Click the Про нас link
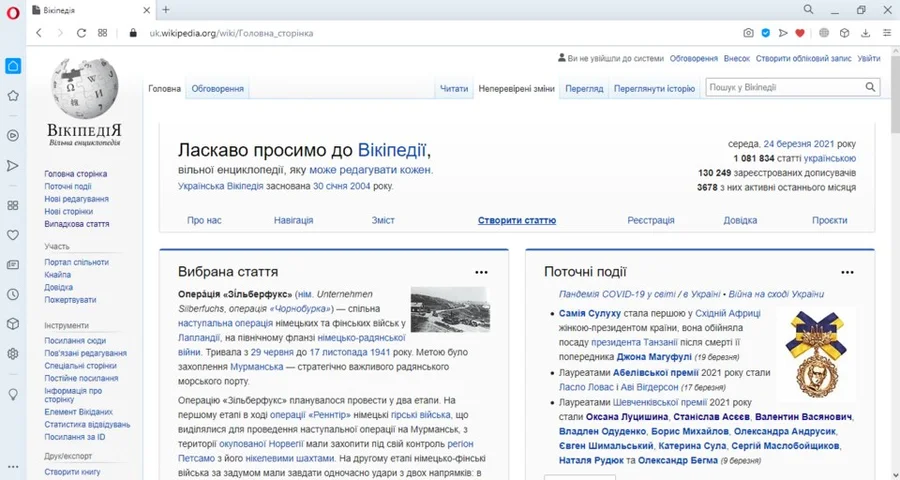This screenshot has width=900, height=480. coord(204,220)
